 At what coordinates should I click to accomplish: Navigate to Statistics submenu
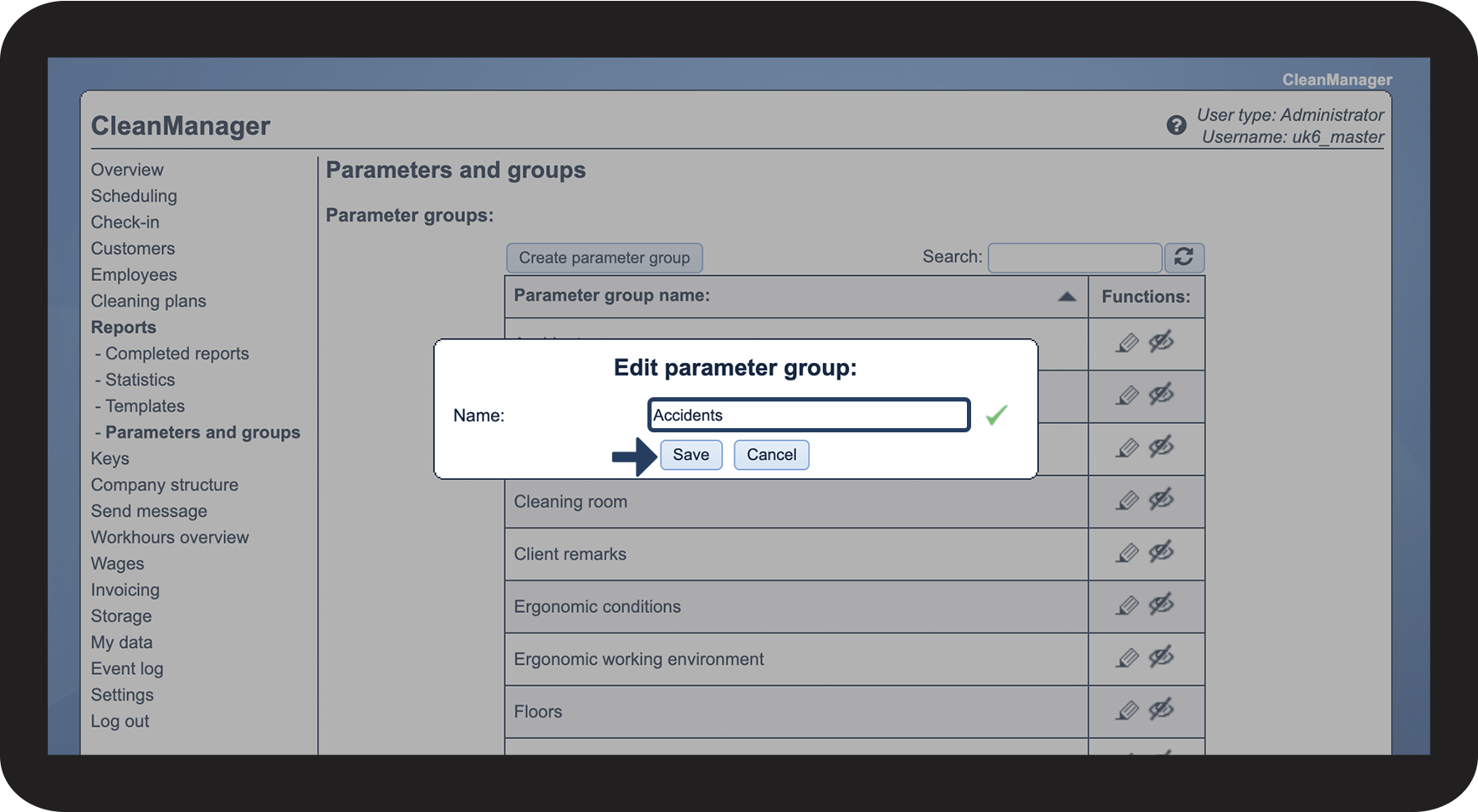click(x=140, y=380)
